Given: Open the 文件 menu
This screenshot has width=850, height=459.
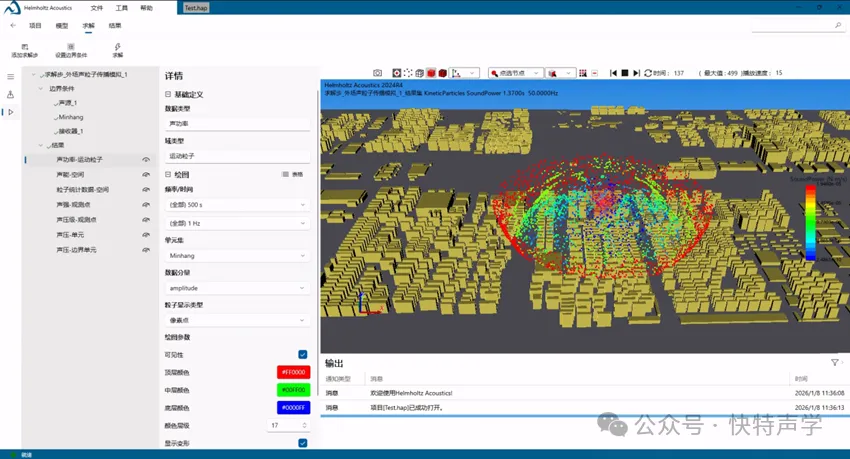Looking at the screenshot, I should [96, 8].
